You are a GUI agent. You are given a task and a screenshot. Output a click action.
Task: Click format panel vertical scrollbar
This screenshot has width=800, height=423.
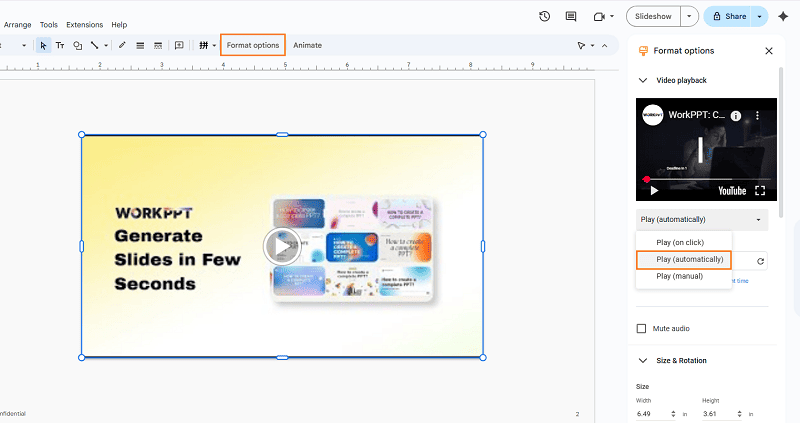(x=780, y=143)
